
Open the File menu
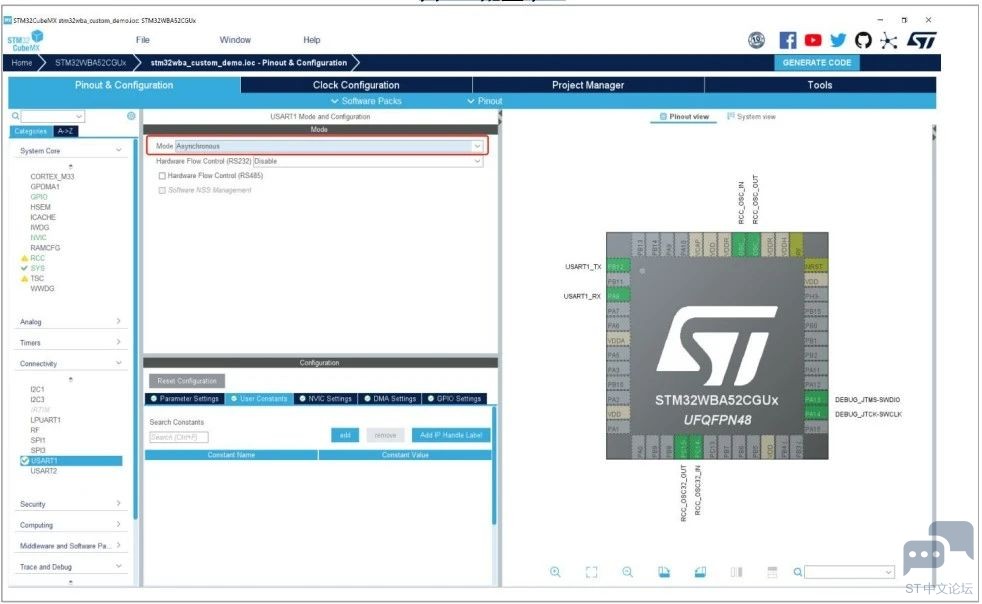143,40
